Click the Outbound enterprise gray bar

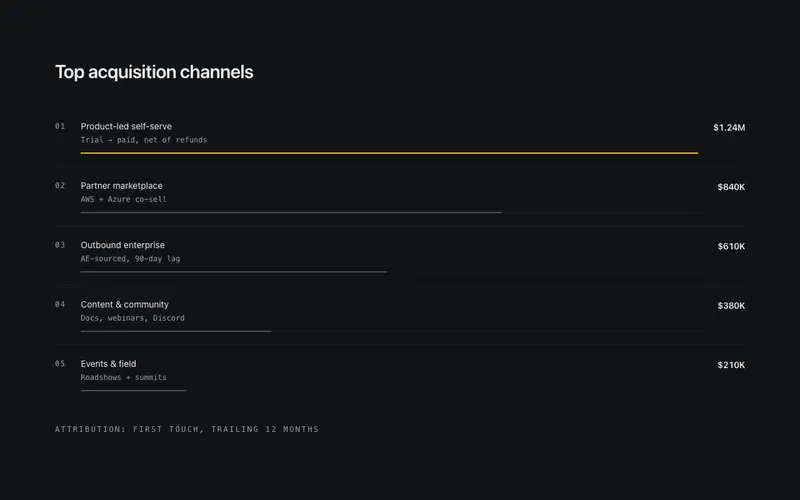pyautogui.click(x=234, y=272)
